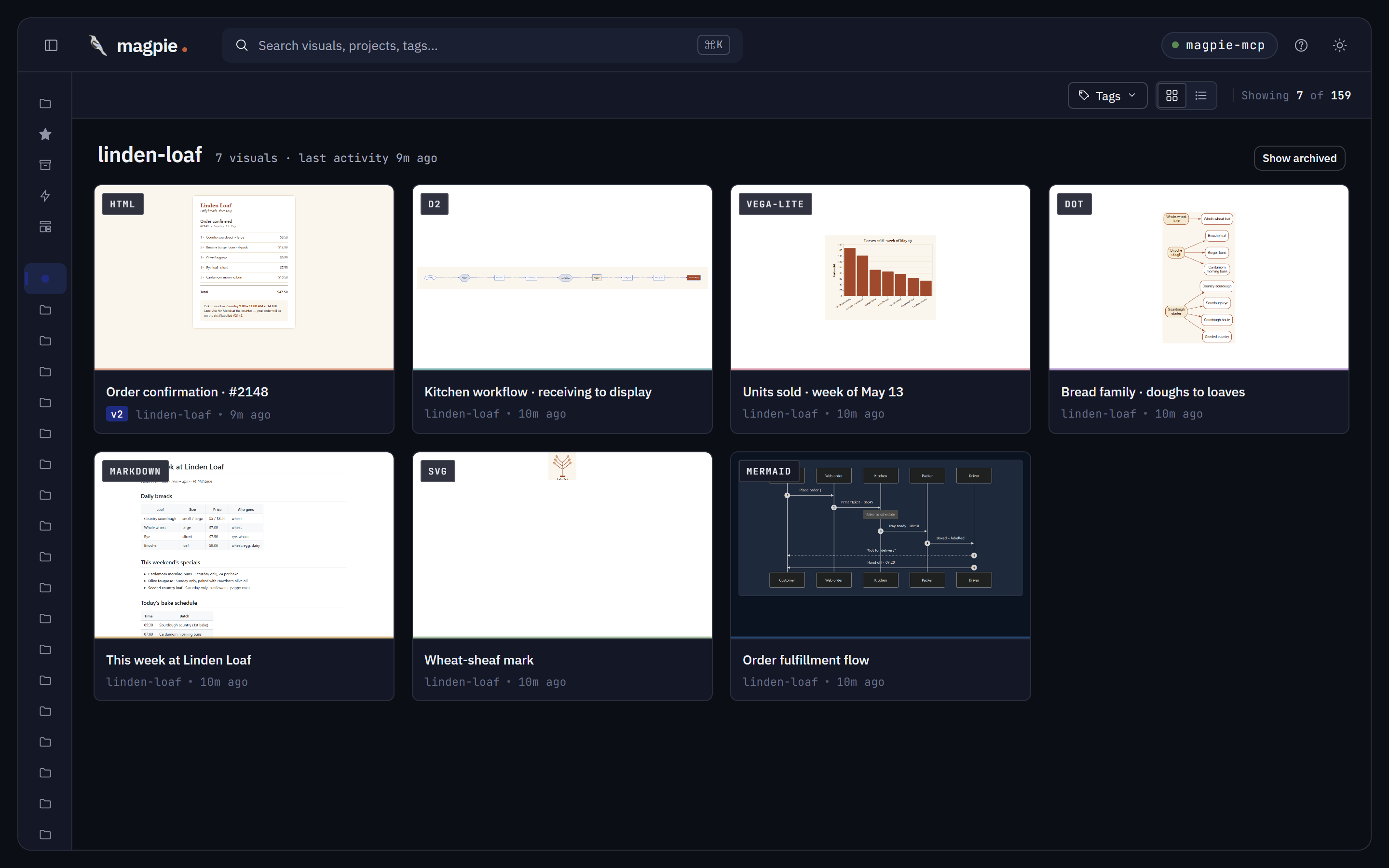Click the tag icon inside Tags button

pos(1084,95)
